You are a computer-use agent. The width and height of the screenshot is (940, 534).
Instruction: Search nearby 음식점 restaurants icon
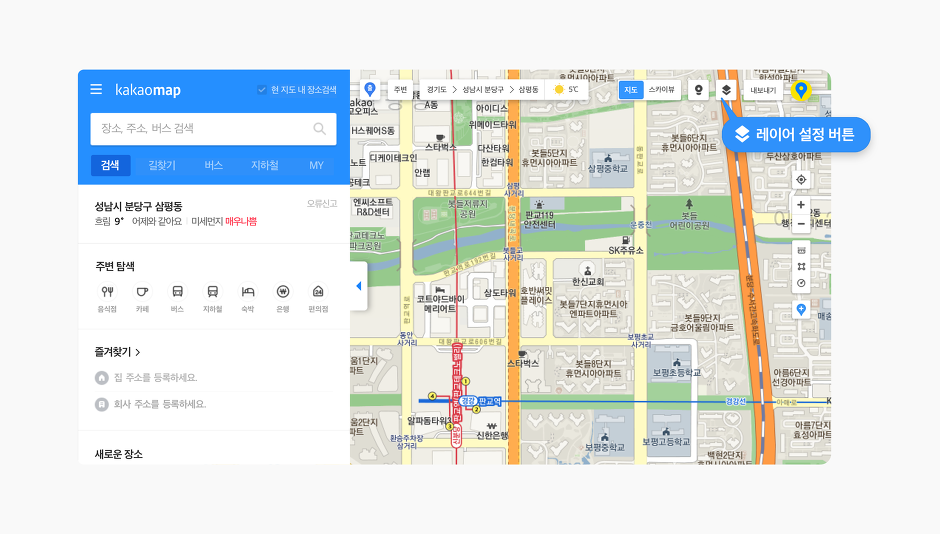coord(107,292)
